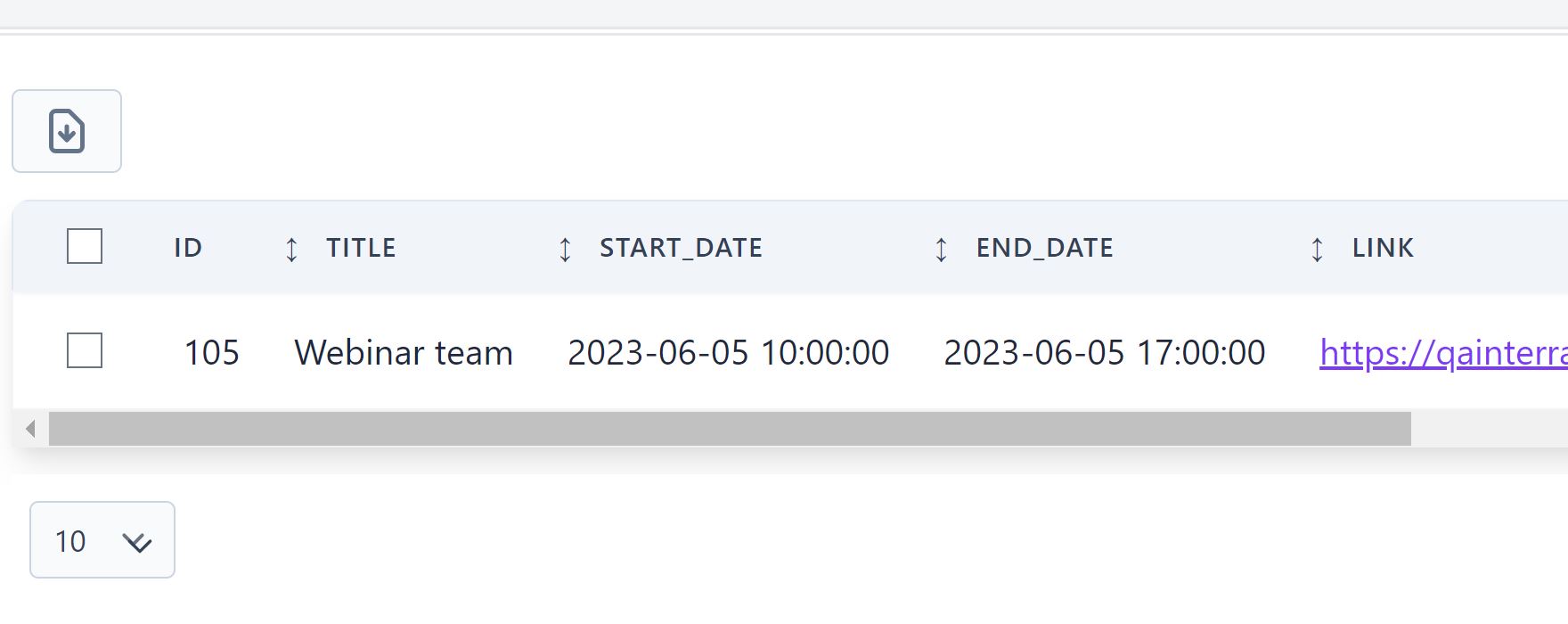This screenshot has width=1568, height=624.
Task: Click the TITLE column header label
Action: click(361, 248)
